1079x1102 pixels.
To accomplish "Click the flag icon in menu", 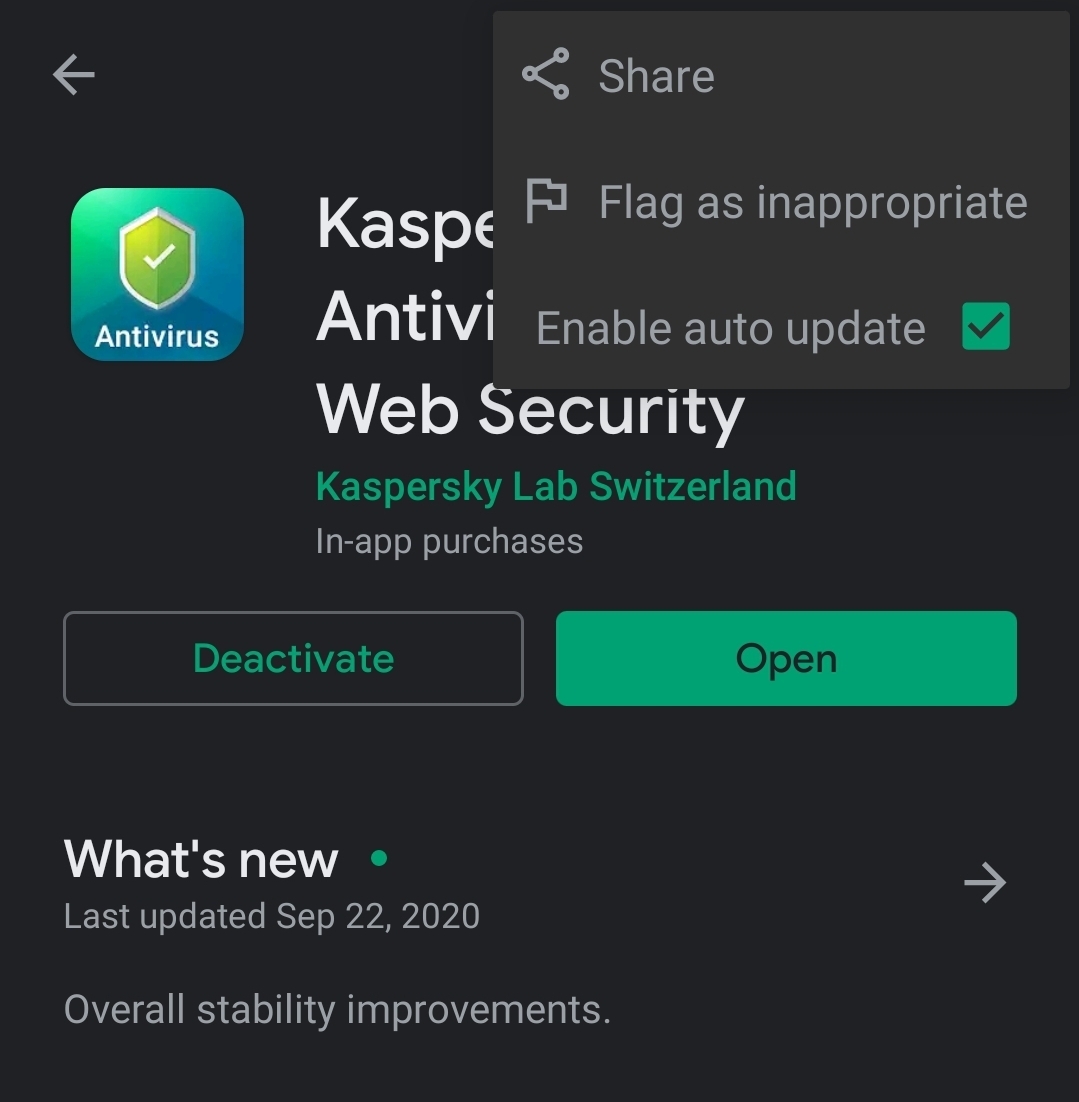I will click(x=546, y=201).
